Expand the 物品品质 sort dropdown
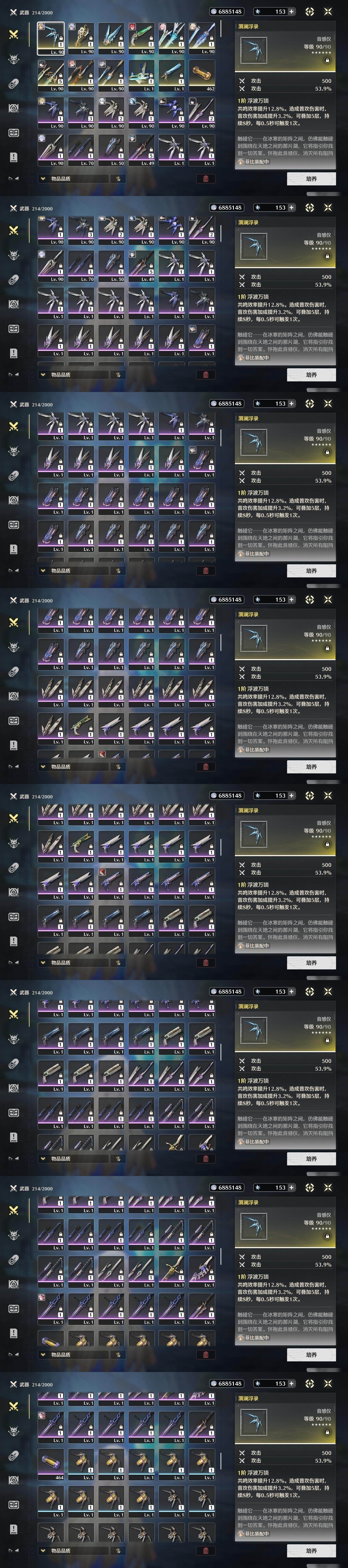The width and height of the screenshot is (348, 1568). [x=73, y=178]
